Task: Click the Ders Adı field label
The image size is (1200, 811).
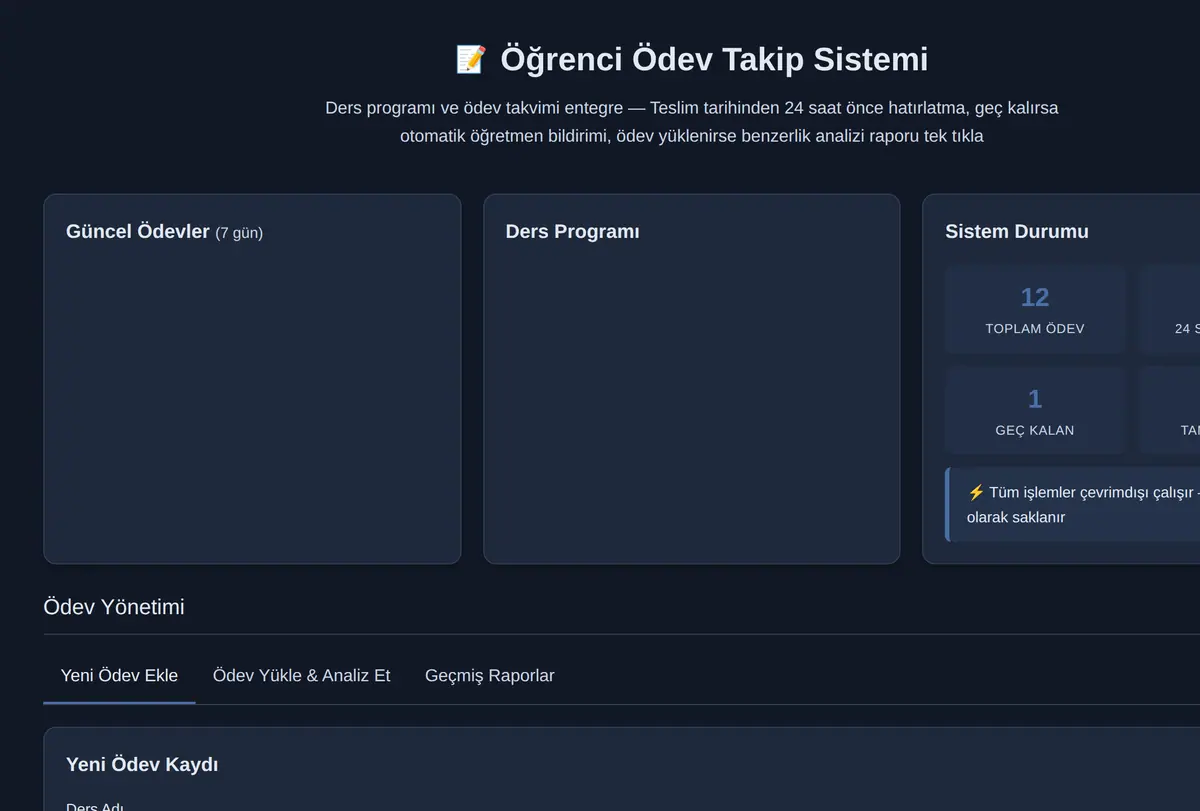Action: coord(94,806)
